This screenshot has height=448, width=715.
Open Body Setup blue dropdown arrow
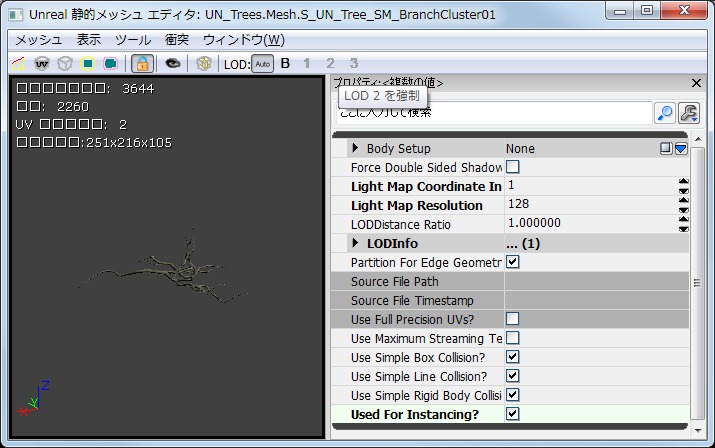(x=681, y=148)
